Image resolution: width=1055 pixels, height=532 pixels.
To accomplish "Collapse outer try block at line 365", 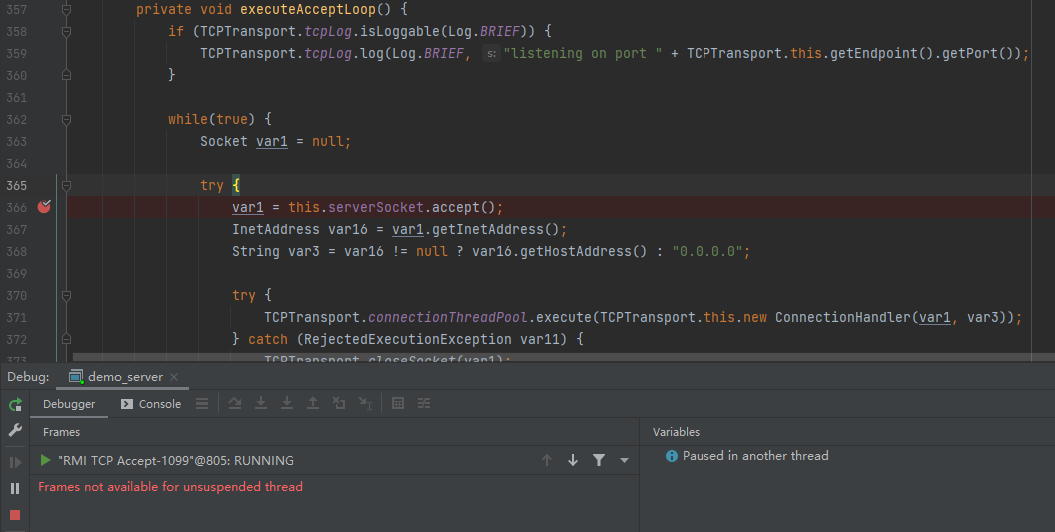I will (67, 186).
